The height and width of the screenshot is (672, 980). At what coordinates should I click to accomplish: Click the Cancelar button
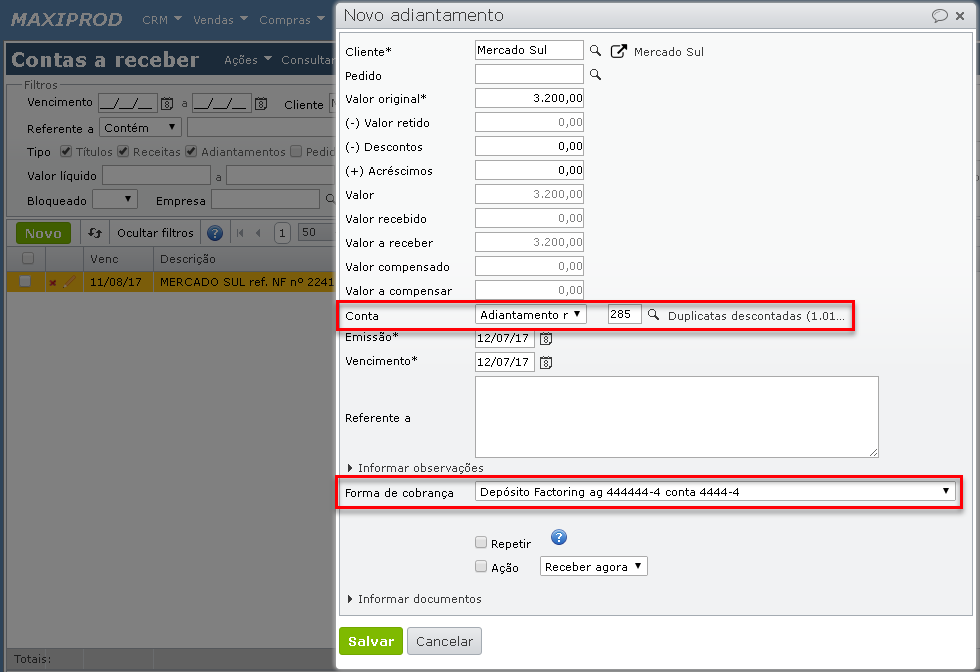(444, 641)
